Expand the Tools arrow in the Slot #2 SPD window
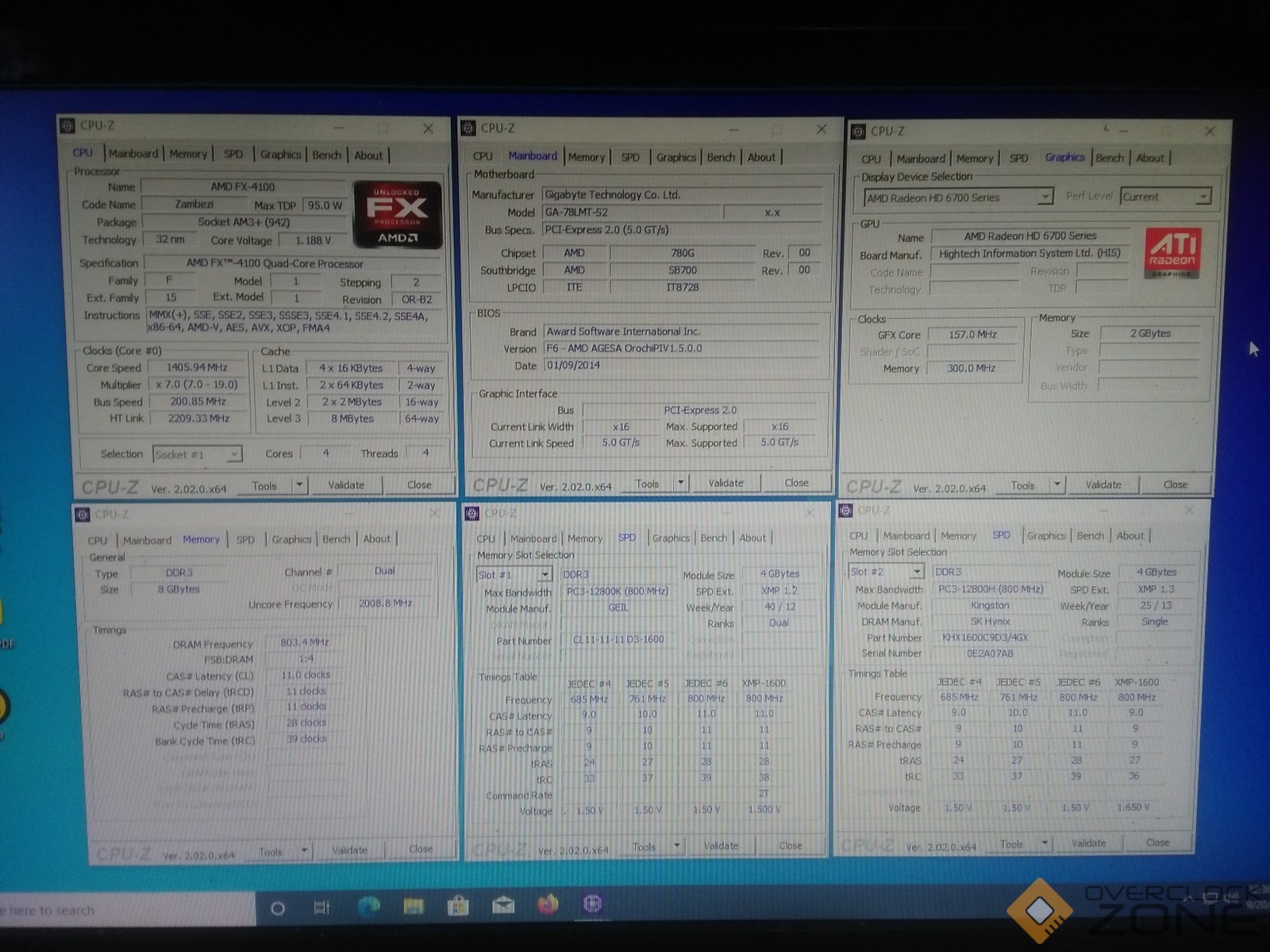This screenshot has width=1270, height=952. click(1045, 843)
